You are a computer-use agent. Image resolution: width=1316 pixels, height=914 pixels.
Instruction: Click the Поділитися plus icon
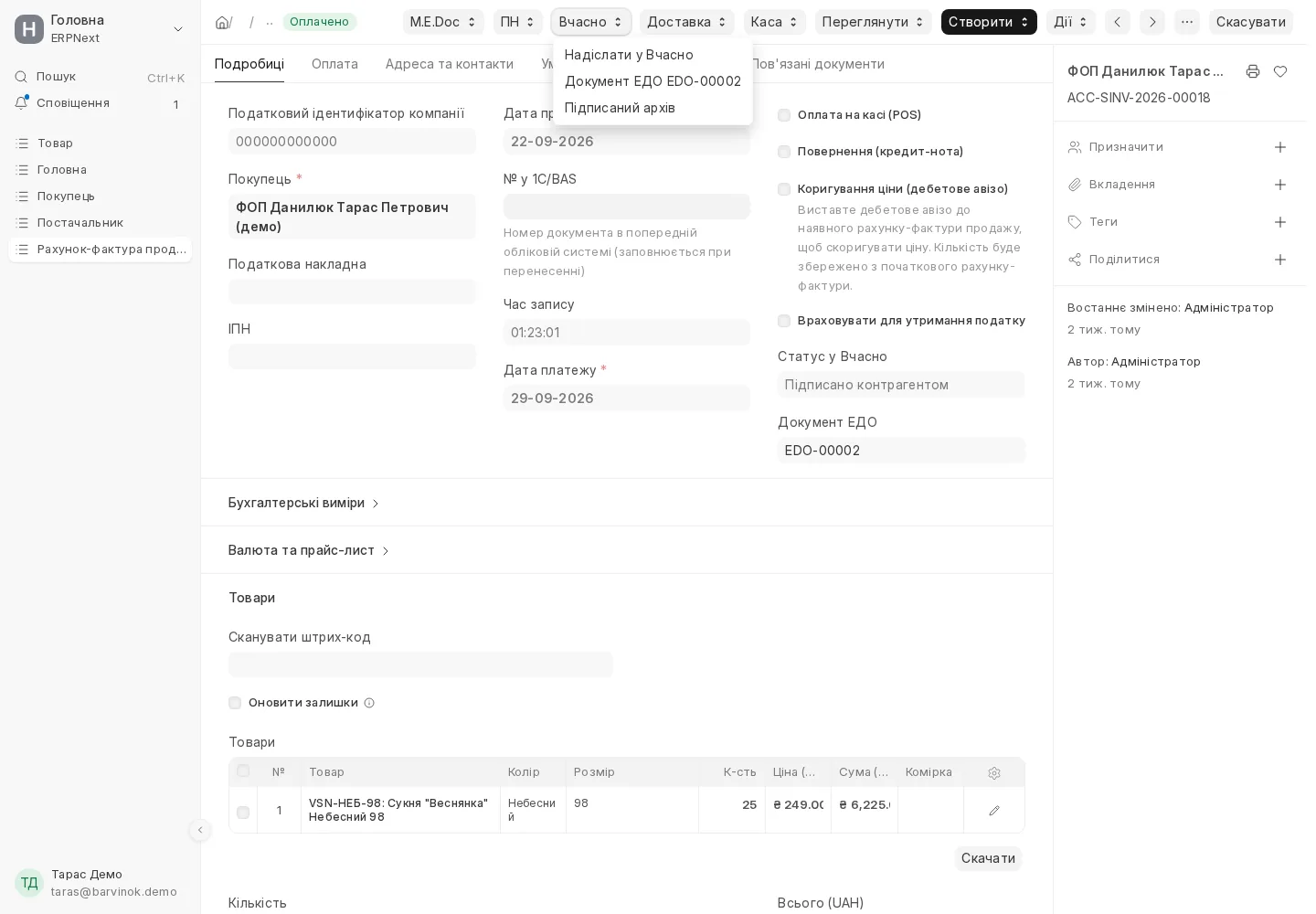[x=1280, y=260]
